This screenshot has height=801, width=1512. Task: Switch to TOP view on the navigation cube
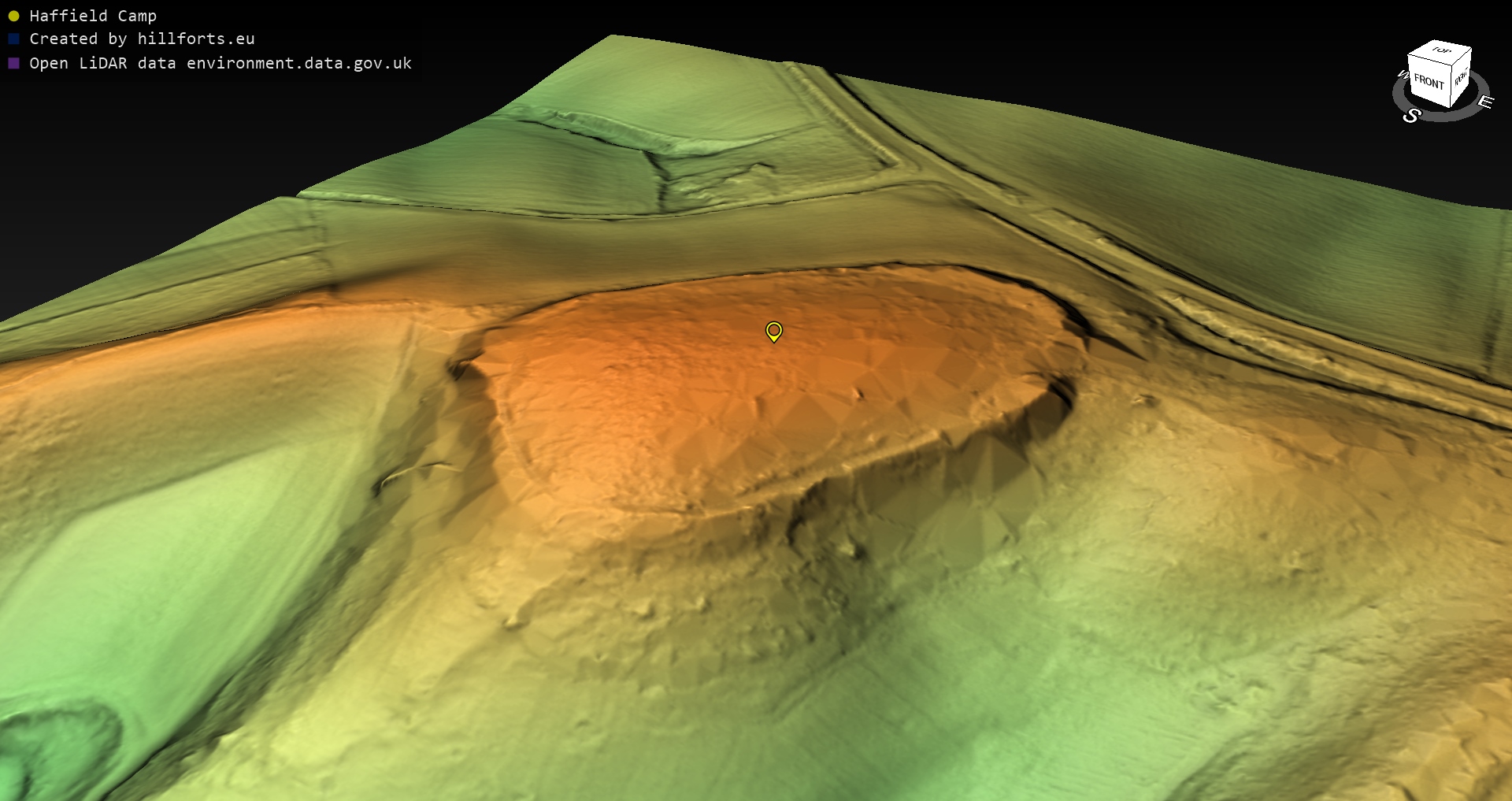(x=1441, y=50)
